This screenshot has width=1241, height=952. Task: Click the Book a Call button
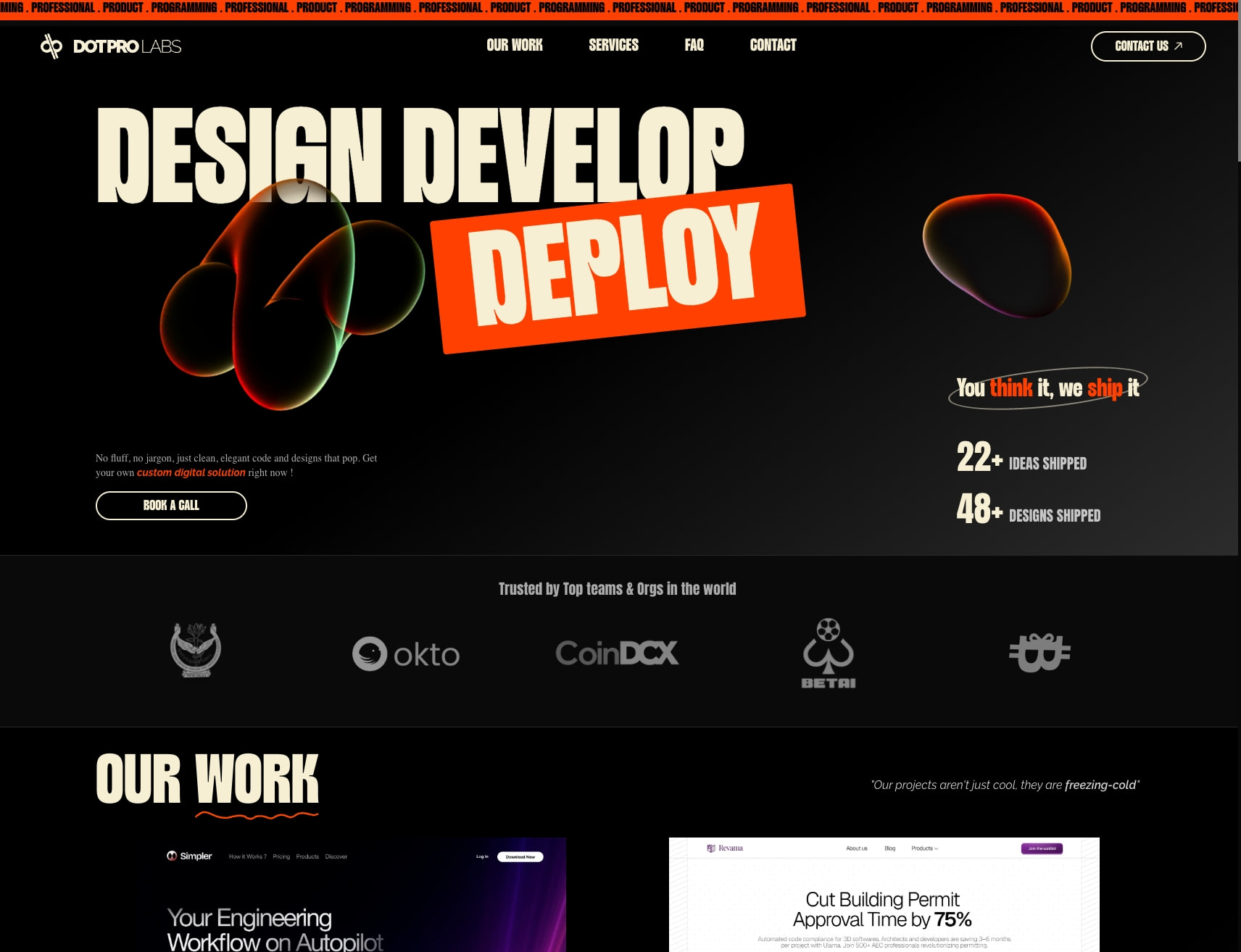pyautogui.click(x=171, y=506)
